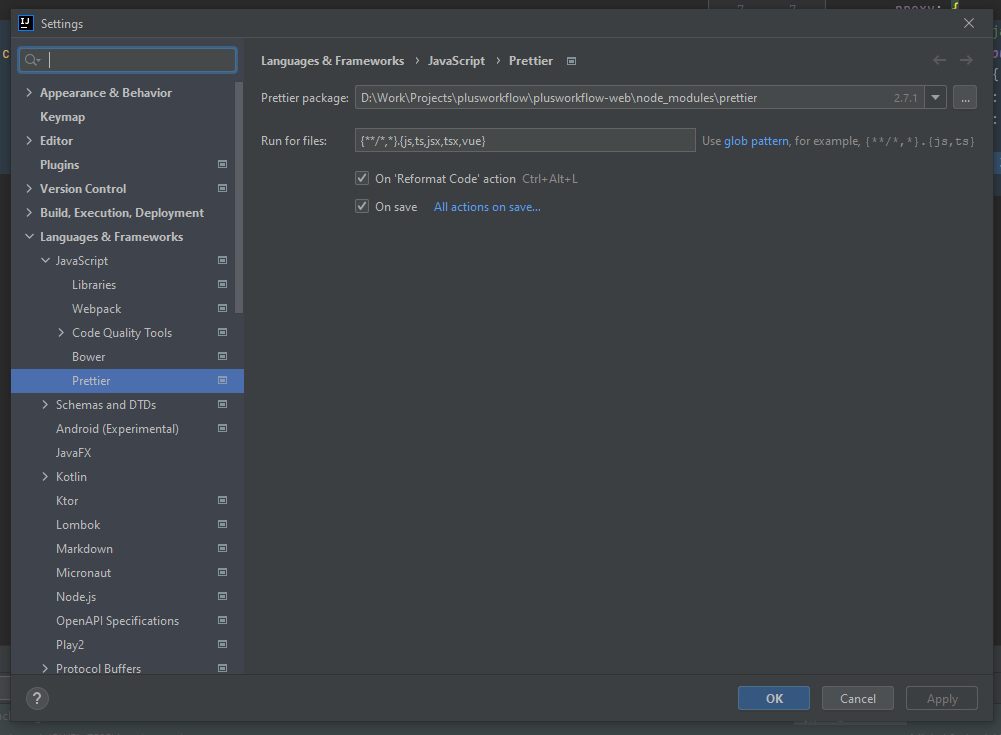Screen dimensions: 1001x735
Task: Click the project-level icon beside Code Quality Tools
Action: point(222,332)
